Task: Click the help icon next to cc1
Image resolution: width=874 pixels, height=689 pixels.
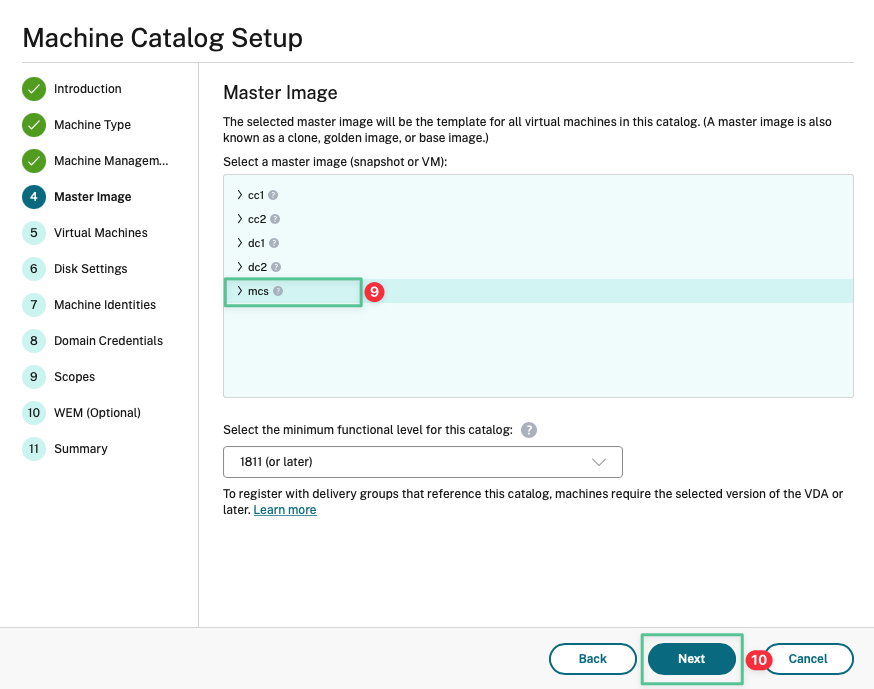Action: coord(273,195)
